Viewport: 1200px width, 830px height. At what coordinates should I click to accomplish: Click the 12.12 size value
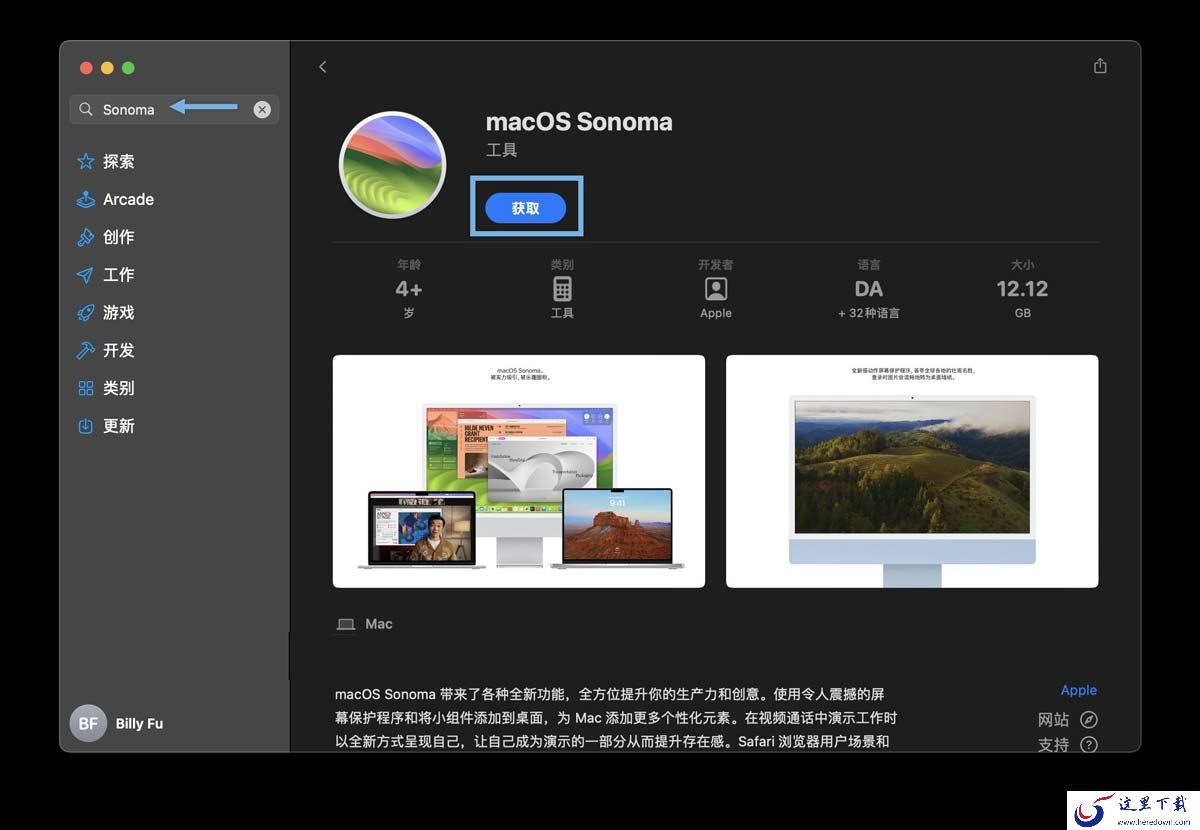(1022, 289)
